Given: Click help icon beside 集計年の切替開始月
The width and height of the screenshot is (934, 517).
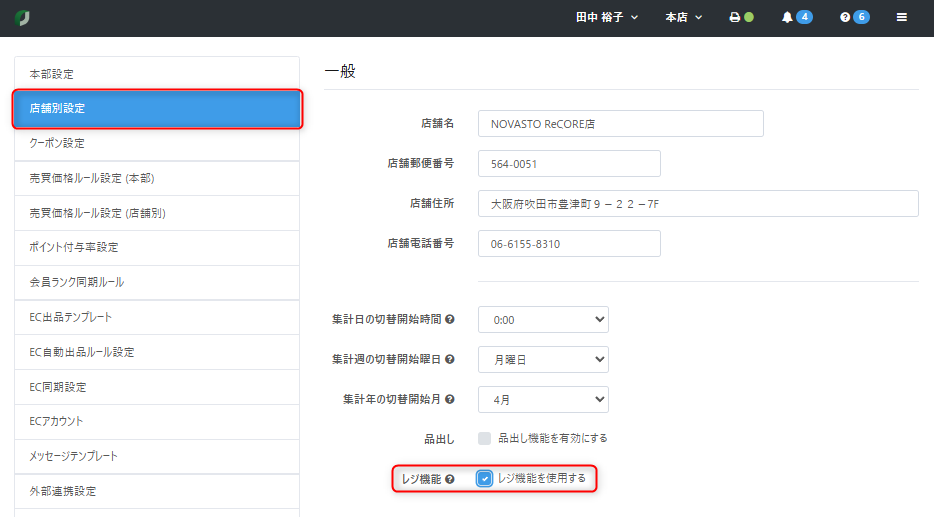Looking at the screenshot, I should point(450,399).
